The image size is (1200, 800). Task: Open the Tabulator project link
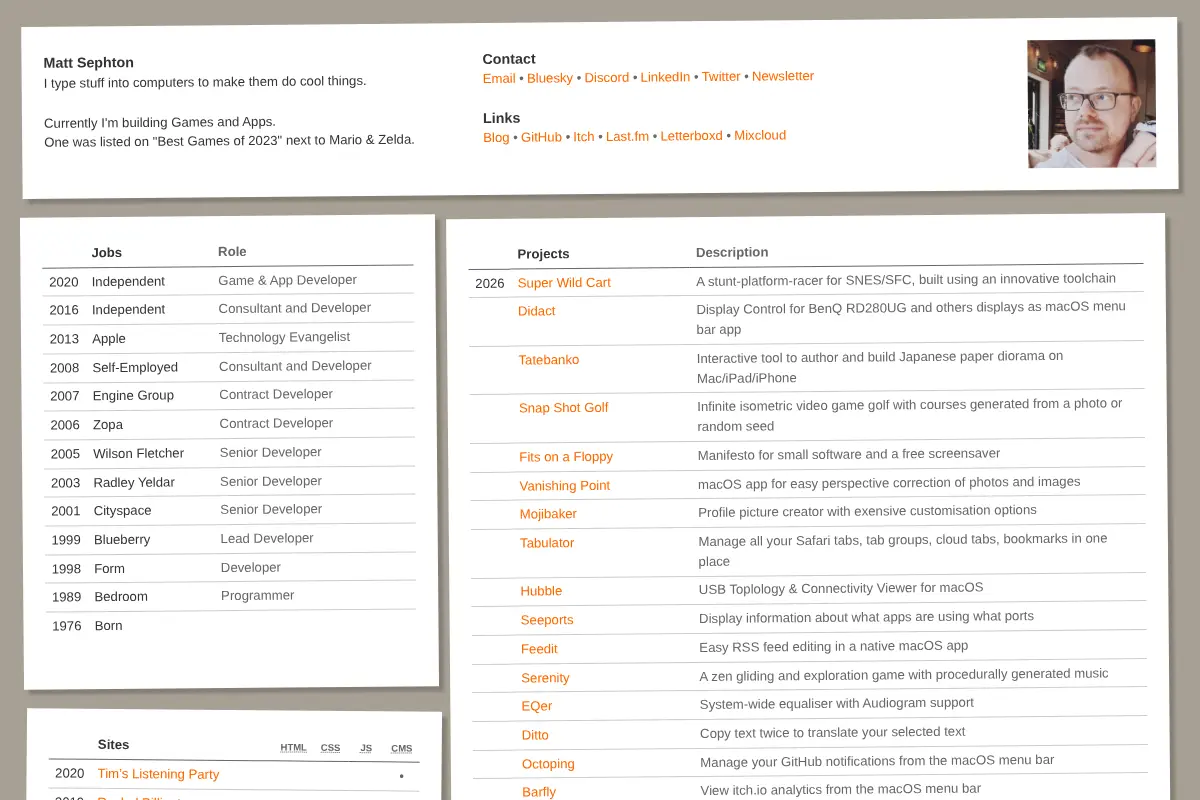(547, 543)
